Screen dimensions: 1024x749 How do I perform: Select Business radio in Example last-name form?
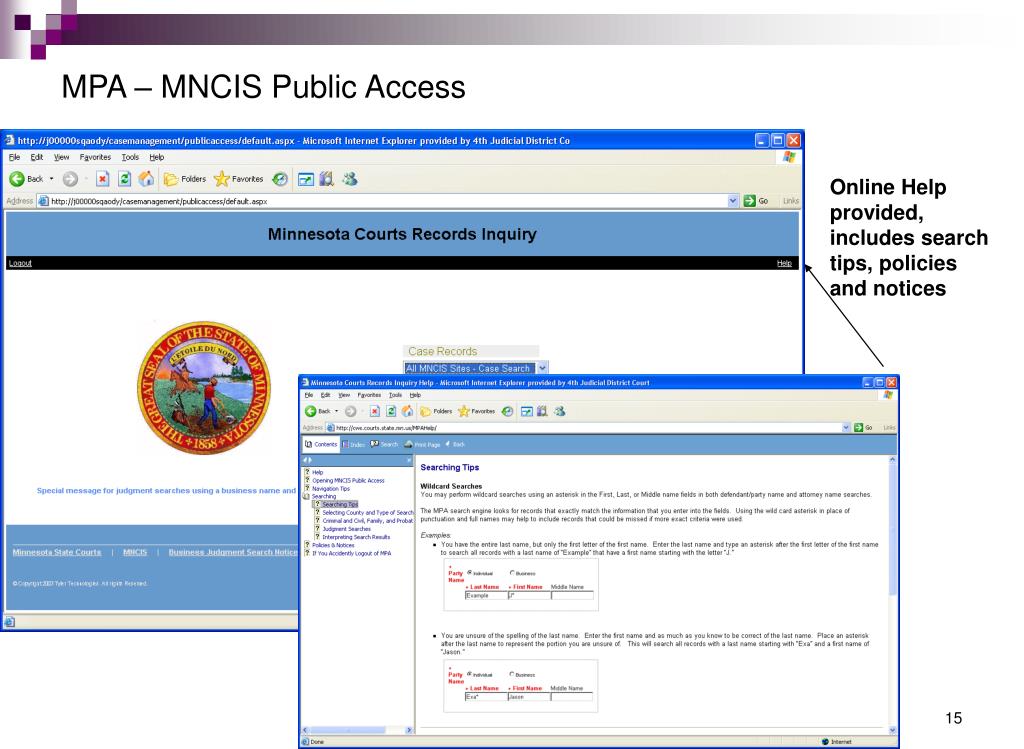tap(512, 573)
